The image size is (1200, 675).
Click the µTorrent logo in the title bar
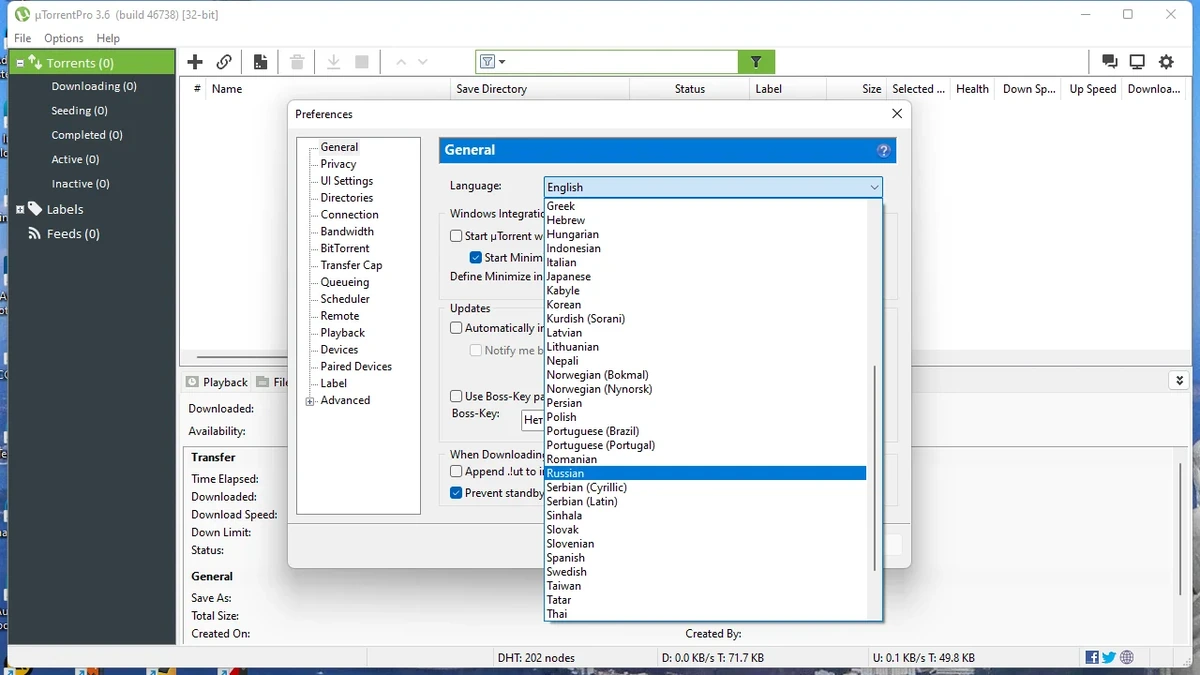click(22, 14)
